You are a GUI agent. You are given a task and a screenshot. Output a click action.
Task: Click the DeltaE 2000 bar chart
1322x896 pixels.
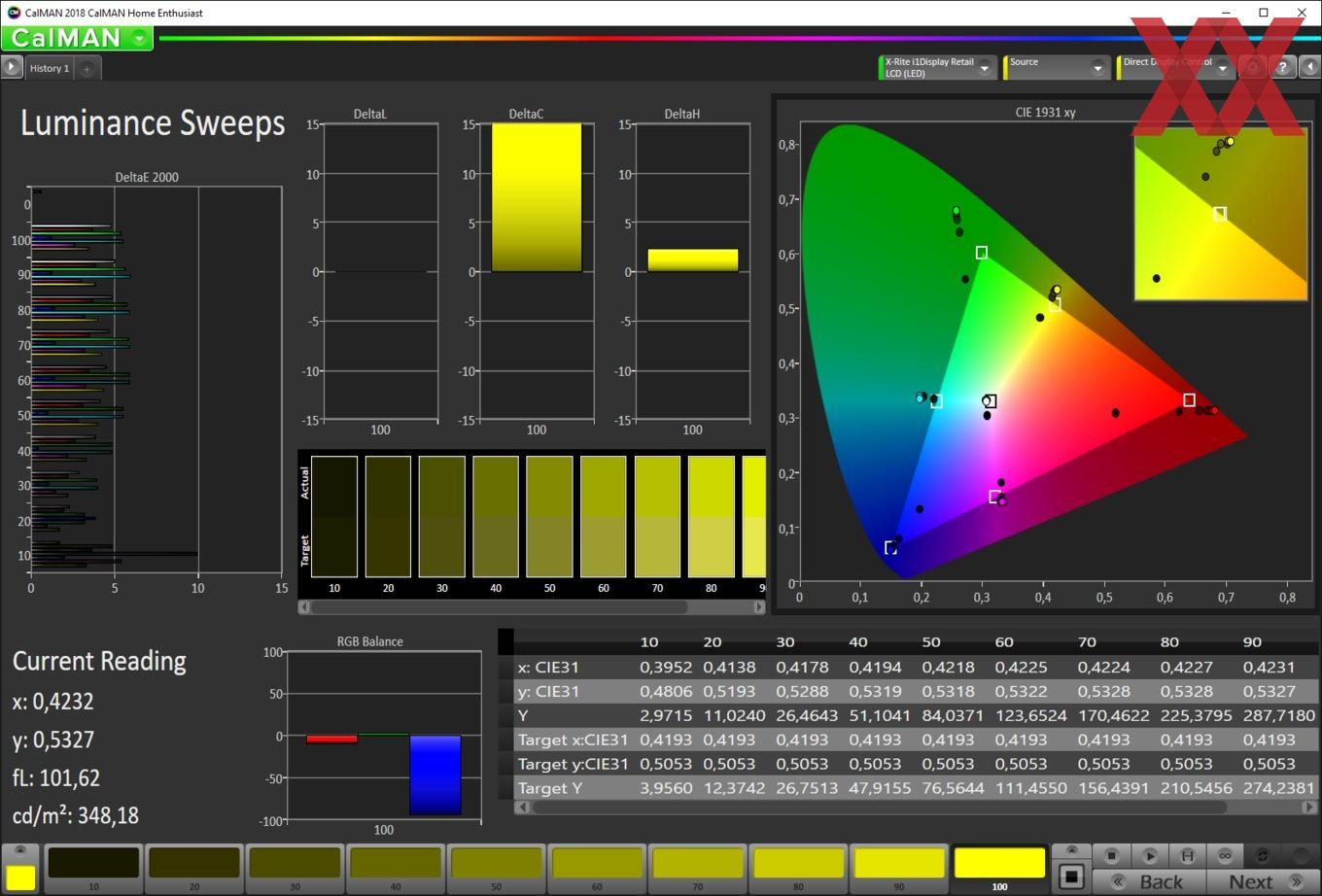point(157,380)
